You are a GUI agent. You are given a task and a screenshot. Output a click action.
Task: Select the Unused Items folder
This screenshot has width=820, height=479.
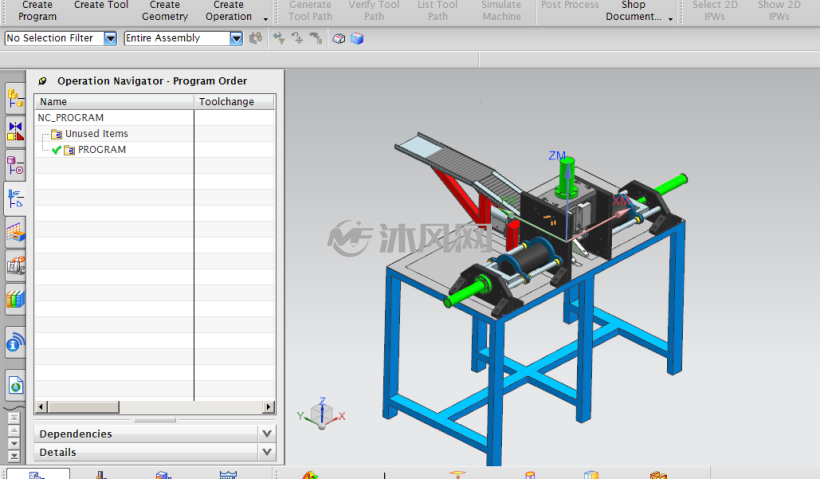[x=96, y=134]
